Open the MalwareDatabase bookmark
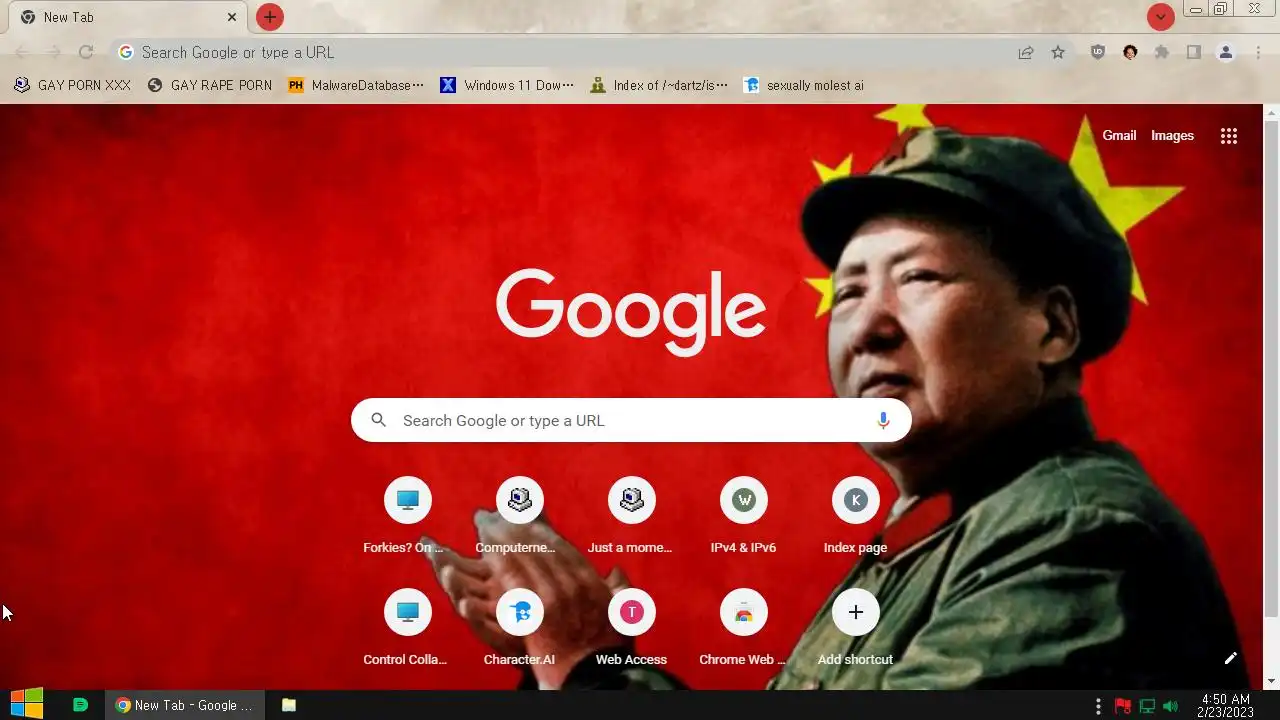Viewport: 1280px width, 720px height. (356, 85)
